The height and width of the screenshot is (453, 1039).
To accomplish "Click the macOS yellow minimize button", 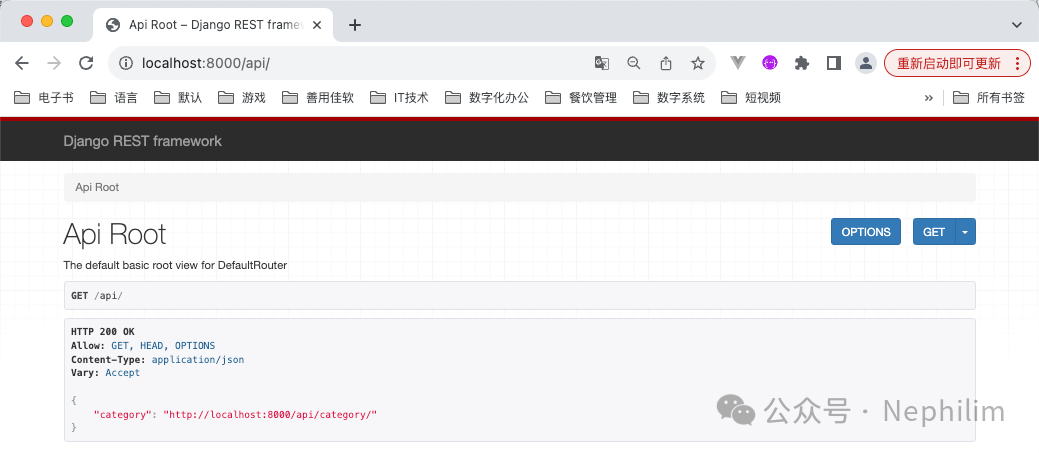I will pos(47,21).
